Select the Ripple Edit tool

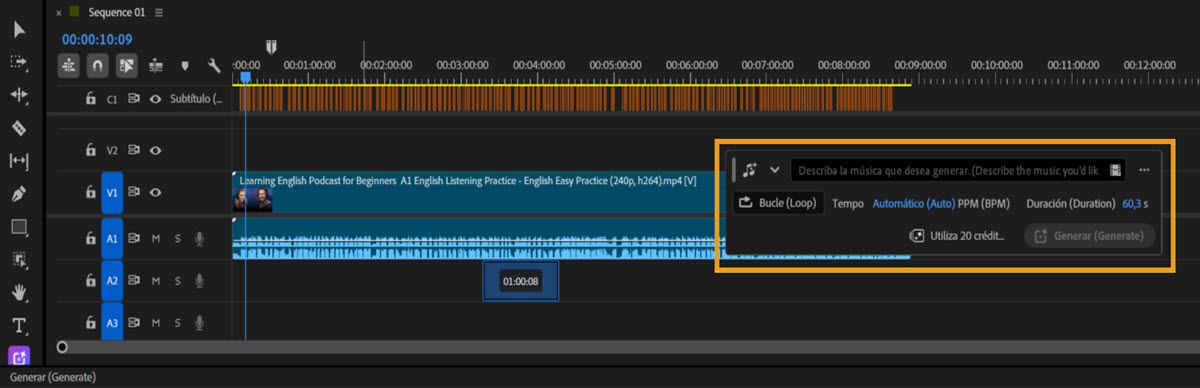point(19,95)
